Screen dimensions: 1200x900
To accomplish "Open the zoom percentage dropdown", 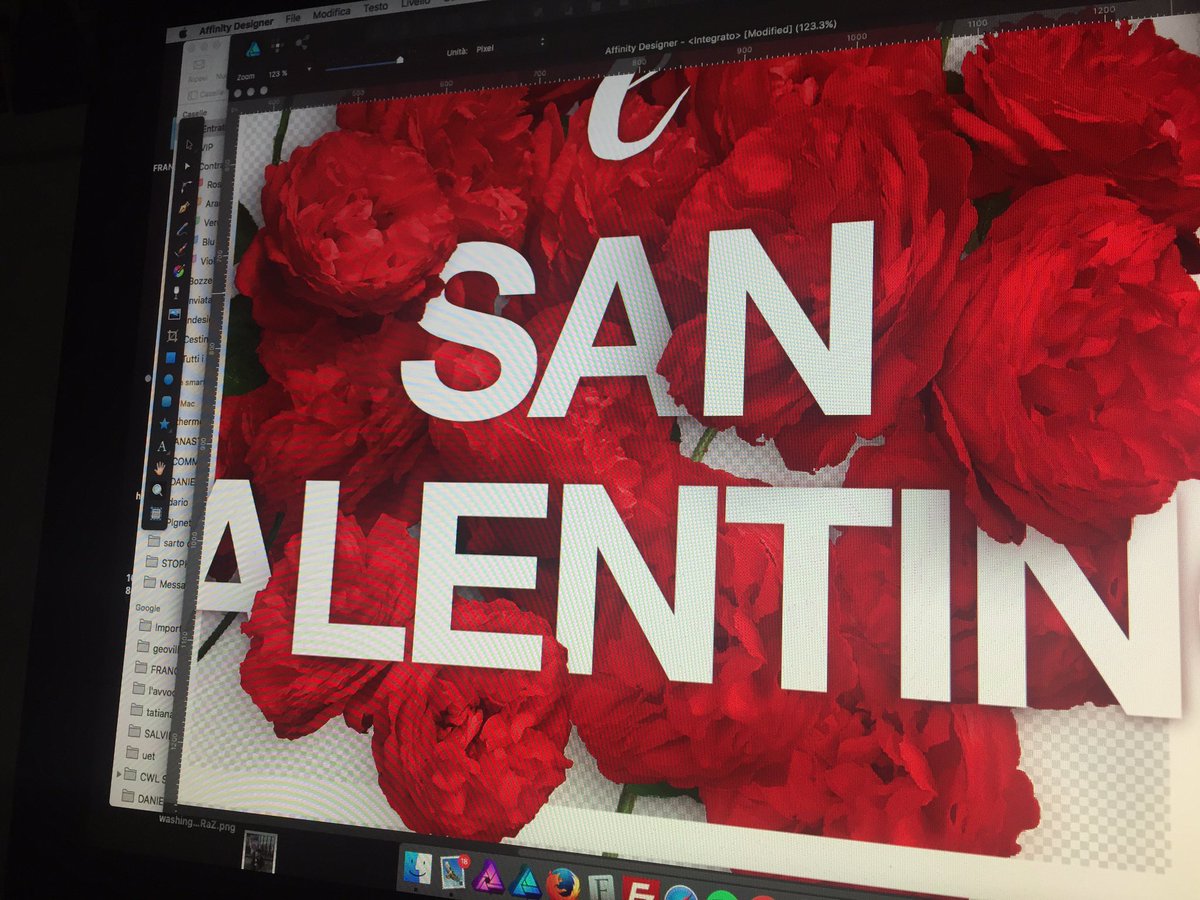I will click(309, 69).
